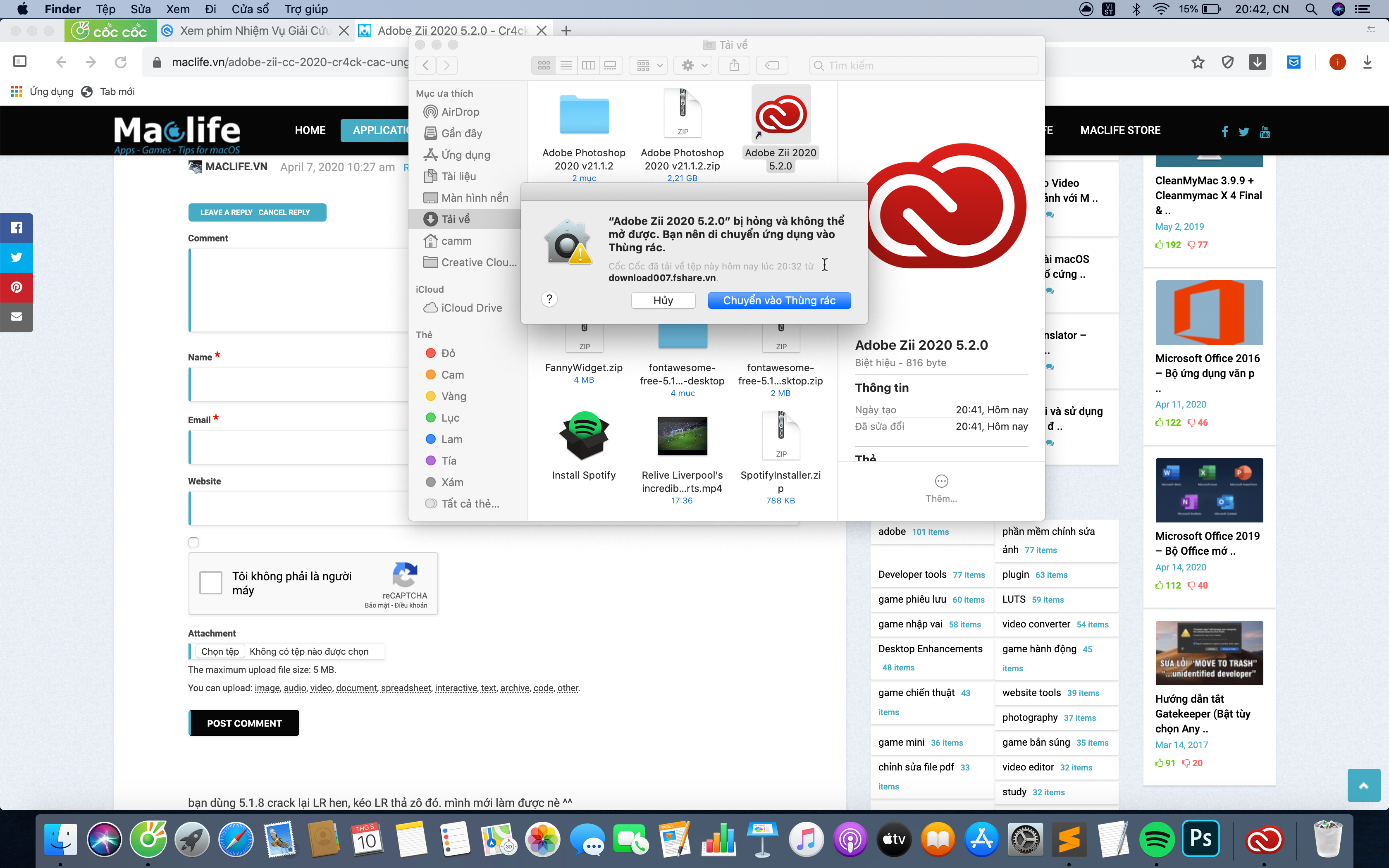
Task: Open System Preferences from the Dock
Action: click(1026, 839)
